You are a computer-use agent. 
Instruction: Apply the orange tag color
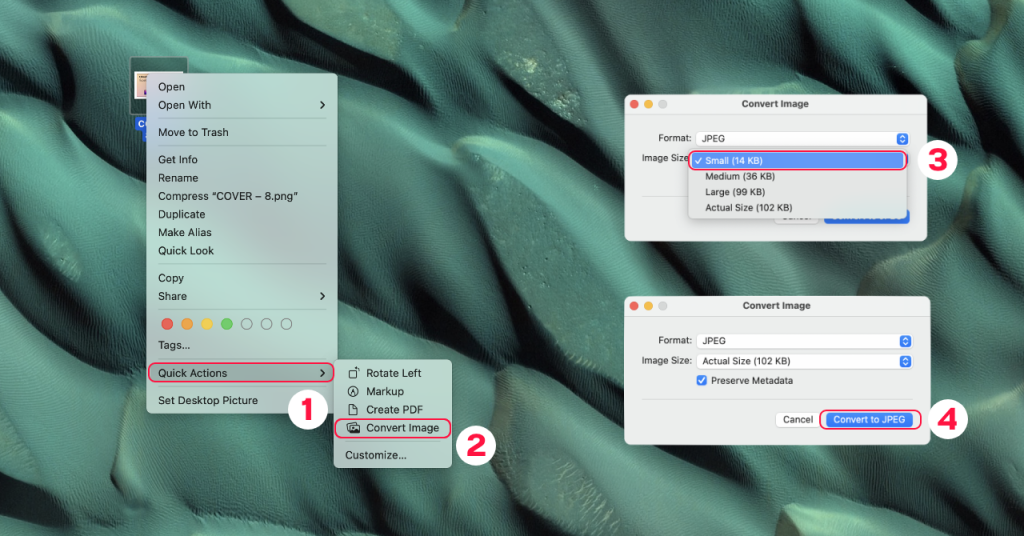tap(187, 324)
